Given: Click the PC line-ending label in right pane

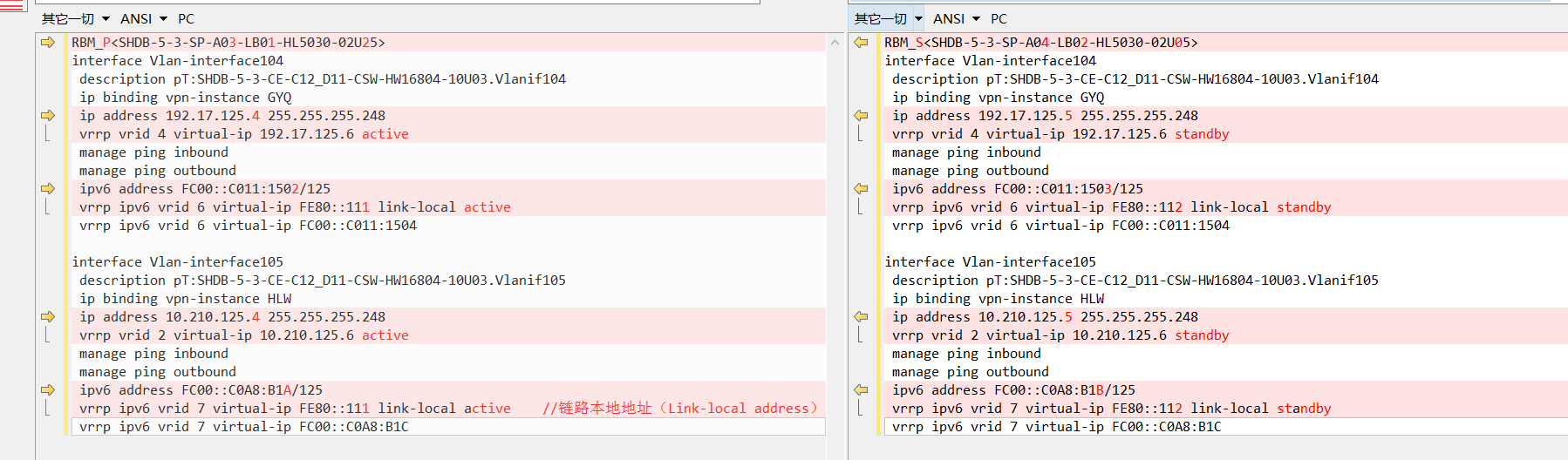Looking at the screenshot, I should [999, 18].
